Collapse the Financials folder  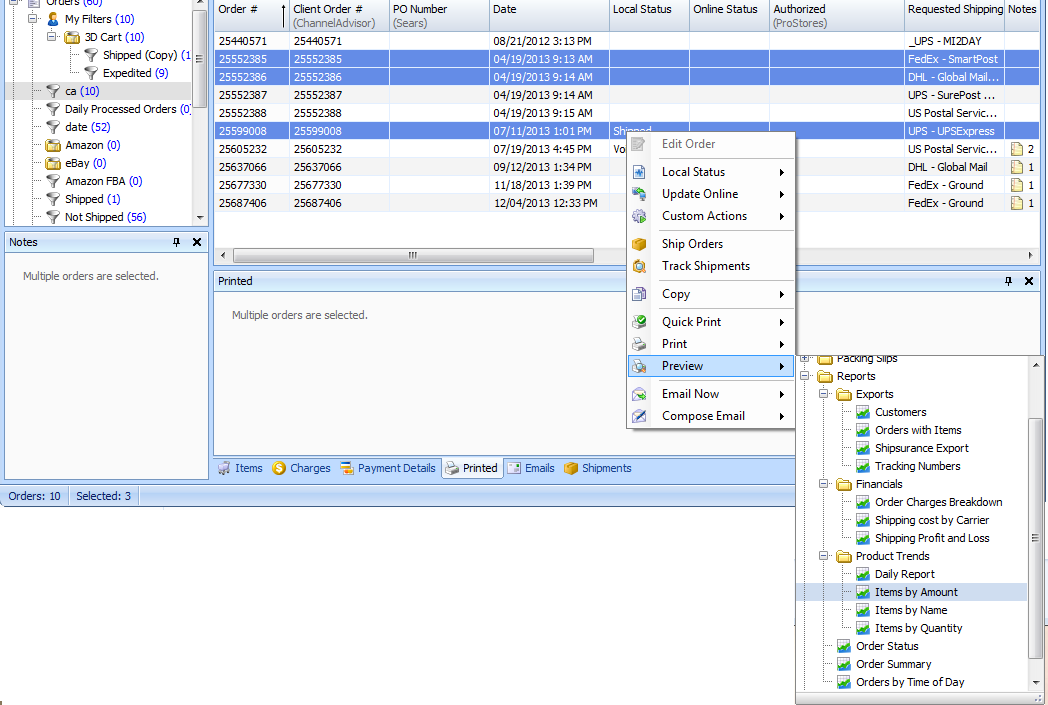824,484
